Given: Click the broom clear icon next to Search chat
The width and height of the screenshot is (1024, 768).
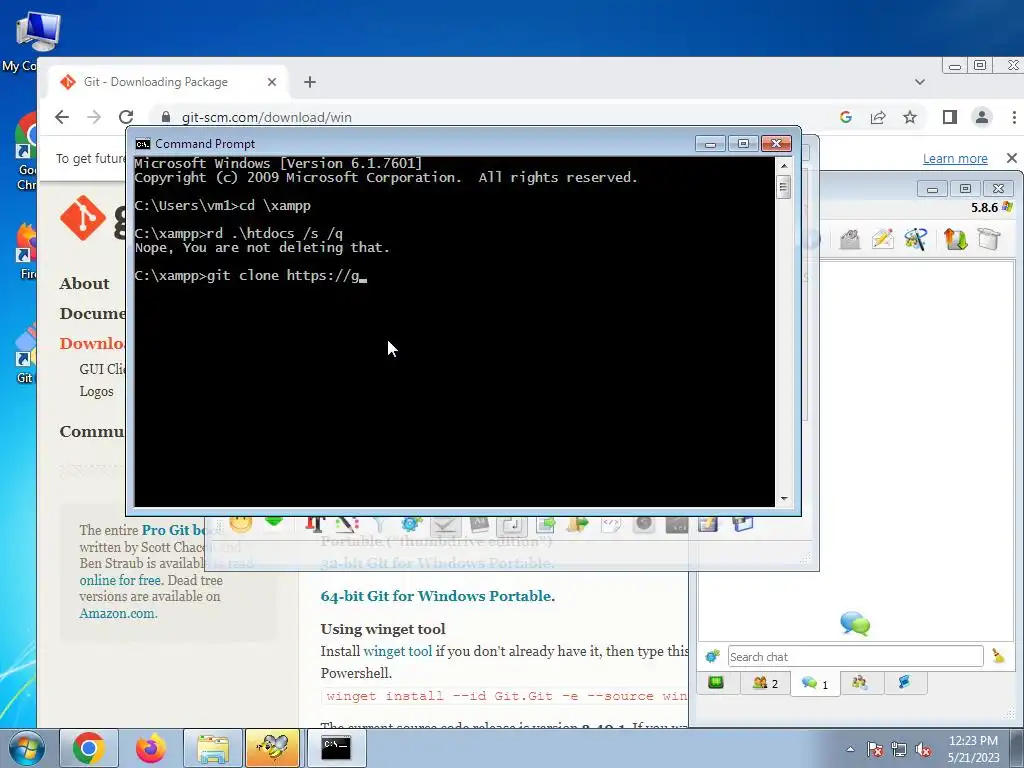Looking at the screenshot, I should 998,656.
